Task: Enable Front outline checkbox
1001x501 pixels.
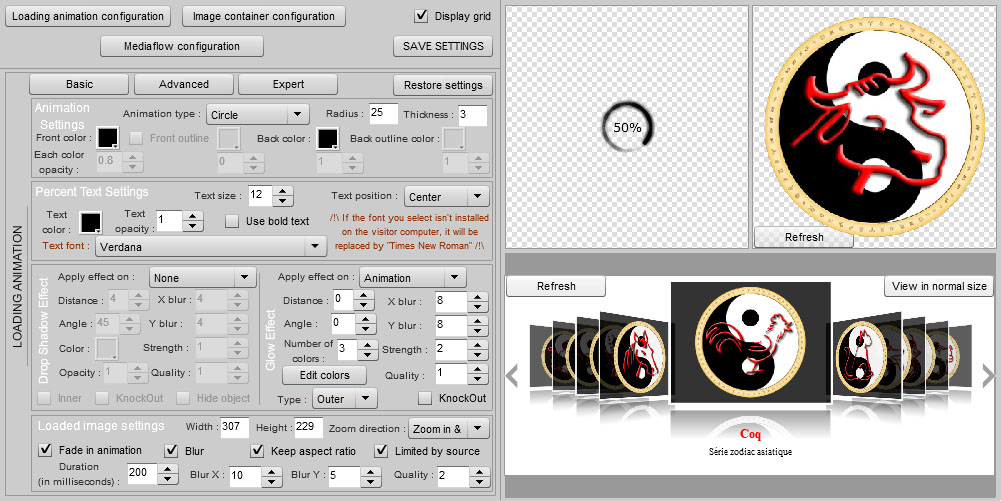Action: point(136,138)
